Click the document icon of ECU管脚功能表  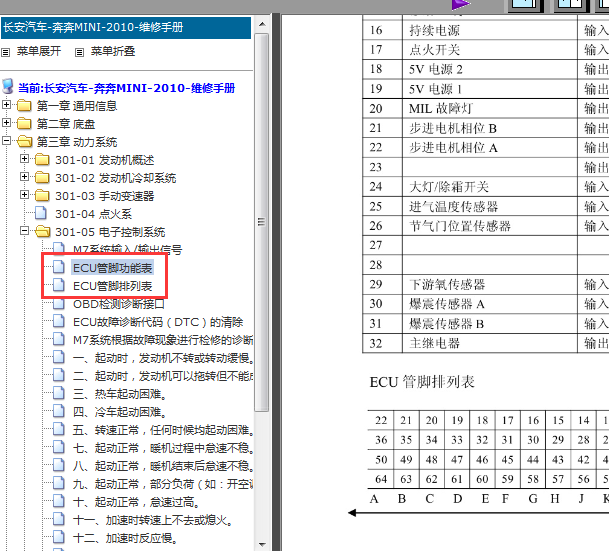tap(59, 266)
